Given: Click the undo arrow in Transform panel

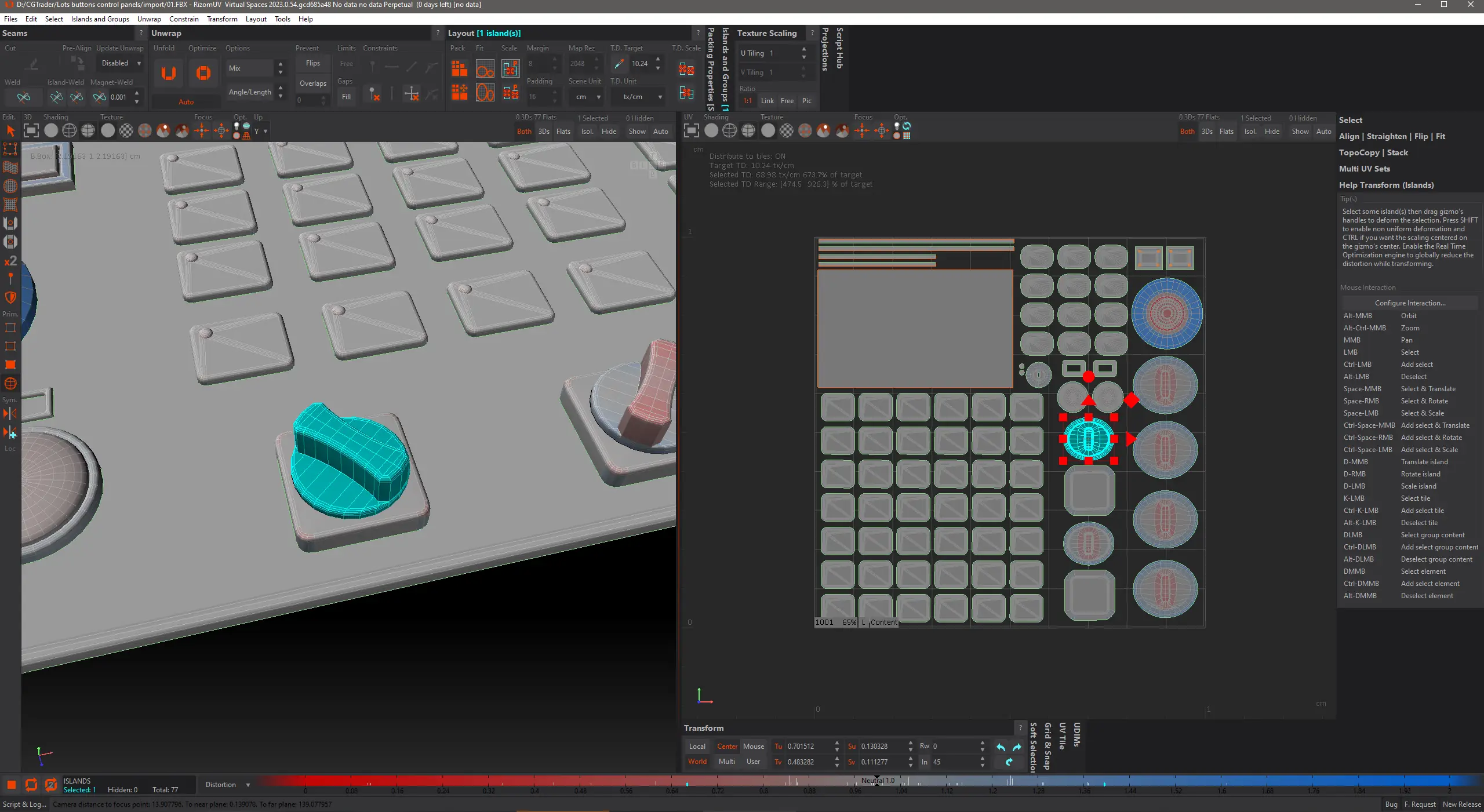Looking at the screenshot, I should click(1001, 747).
